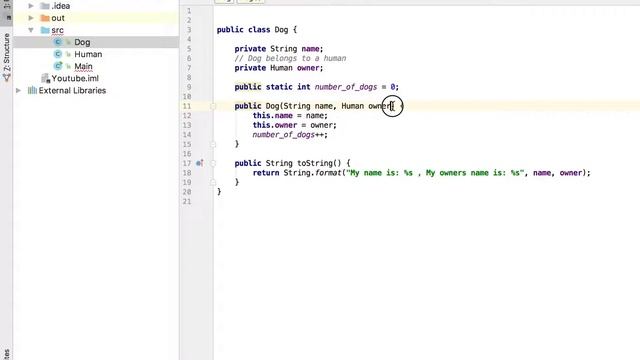Expand the External Libraries node arrow
This screenshot has height=360, width=640.
point(18,90)
